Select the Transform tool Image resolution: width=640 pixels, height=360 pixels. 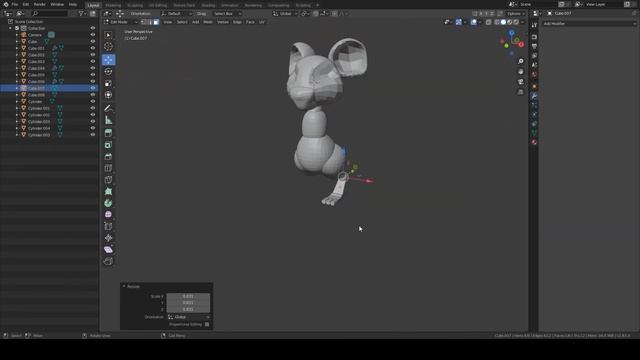[x=108, y=95]
